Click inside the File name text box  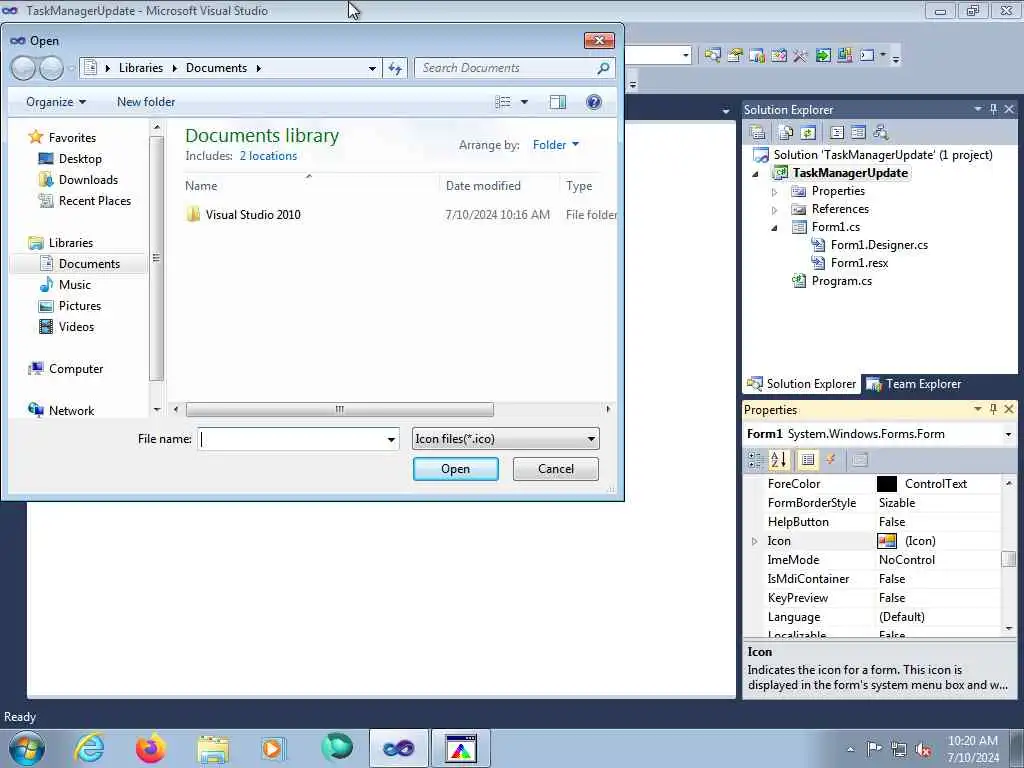point(291,439)
